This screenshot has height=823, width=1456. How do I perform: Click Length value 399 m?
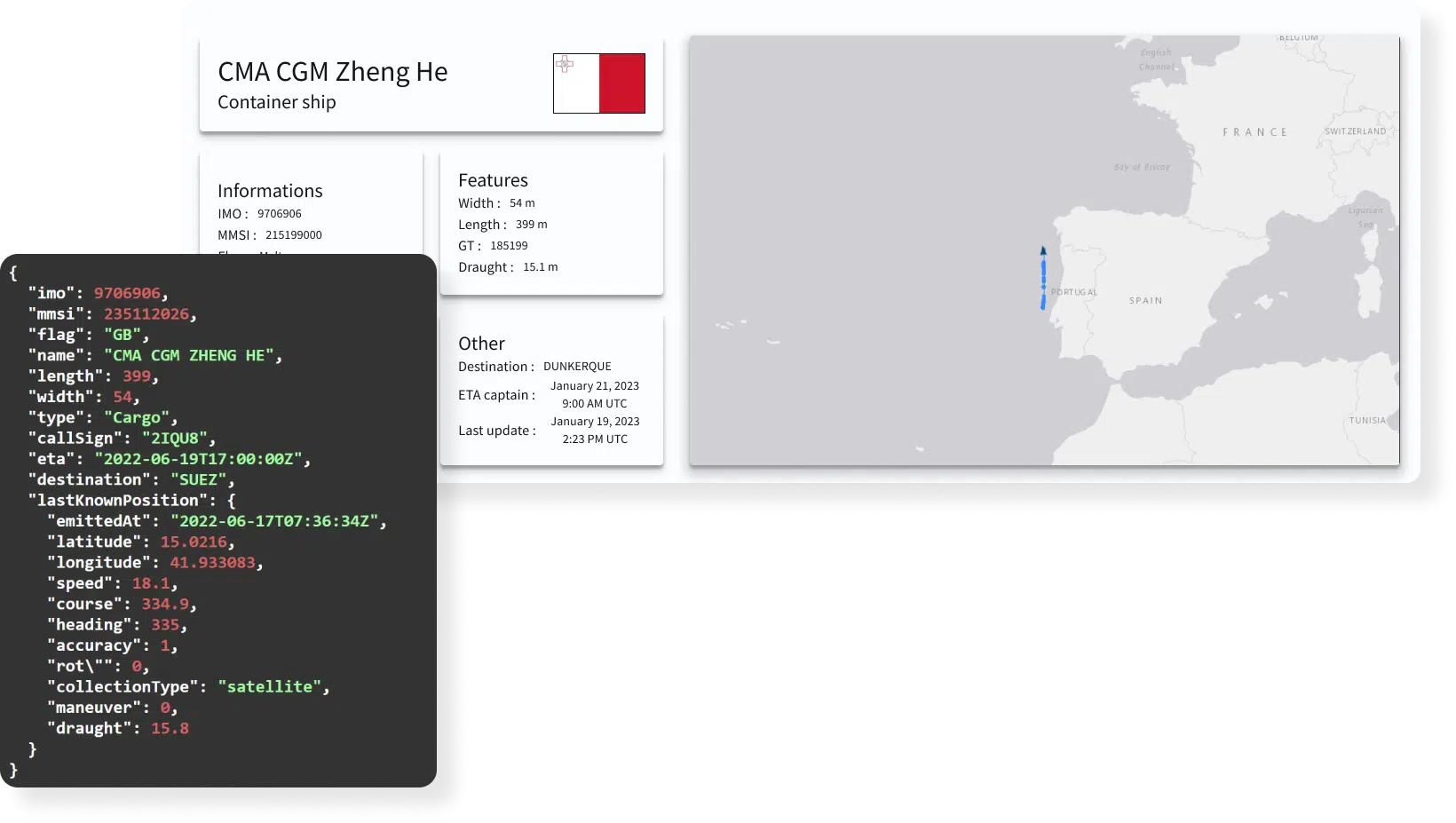(532, 225)
